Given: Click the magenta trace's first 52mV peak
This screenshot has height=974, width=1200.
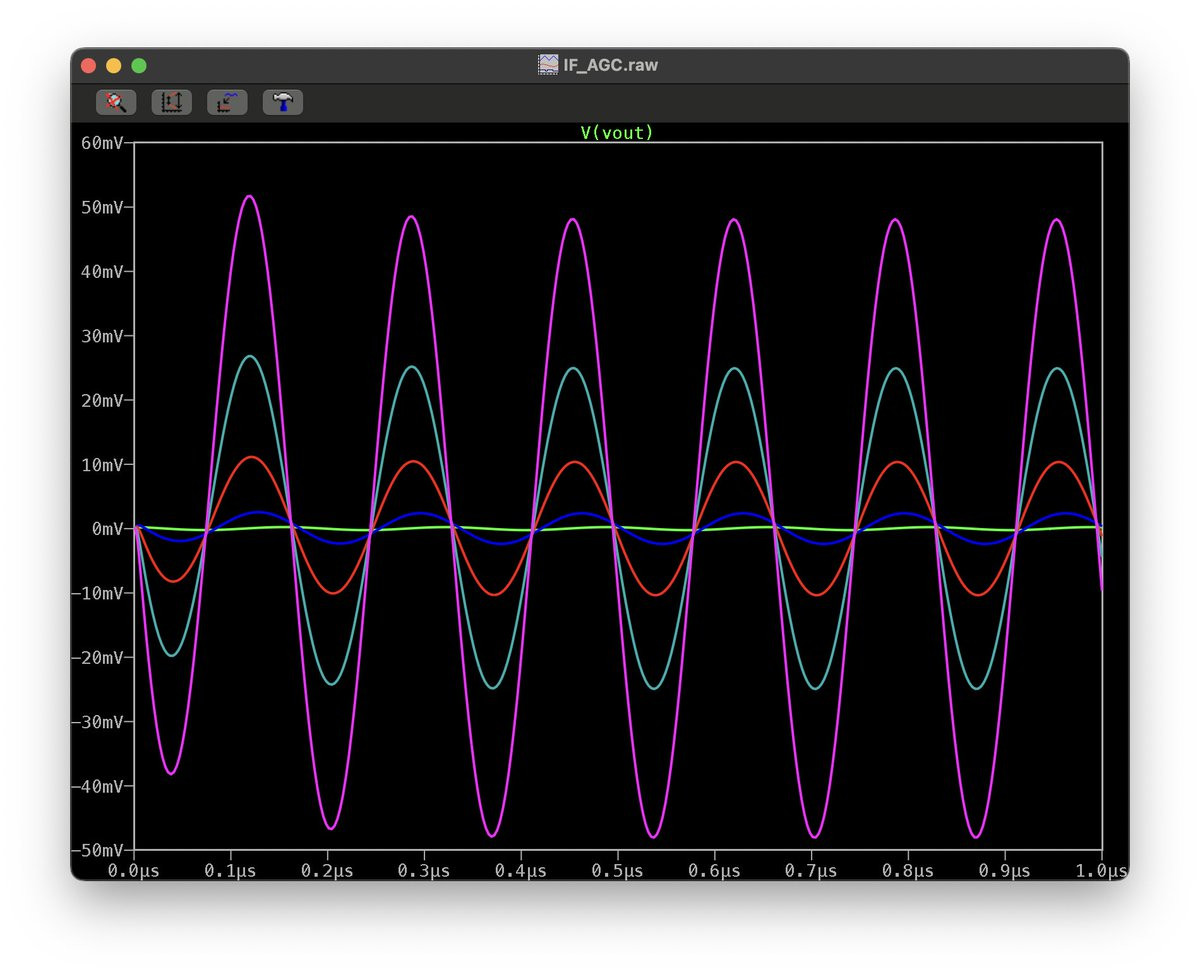Looking at the screenshot, I should 249,196.
